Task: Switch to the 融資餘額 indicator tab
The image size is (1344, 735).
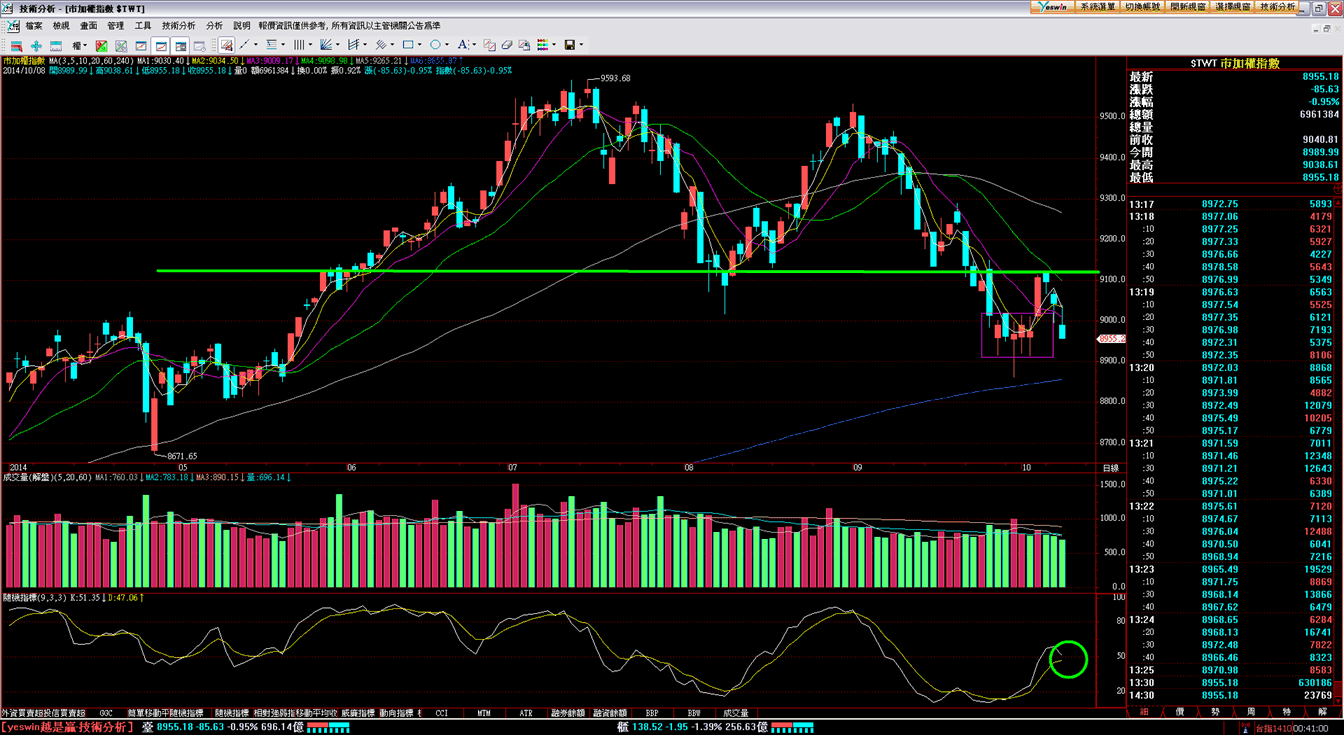Action: coord(609,713)
